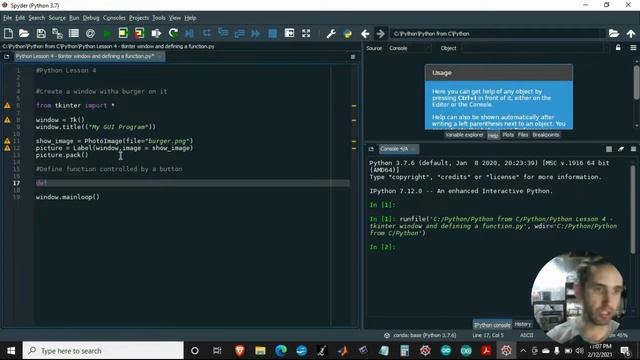Clear console variables with the eraser icon

[621, 149]
